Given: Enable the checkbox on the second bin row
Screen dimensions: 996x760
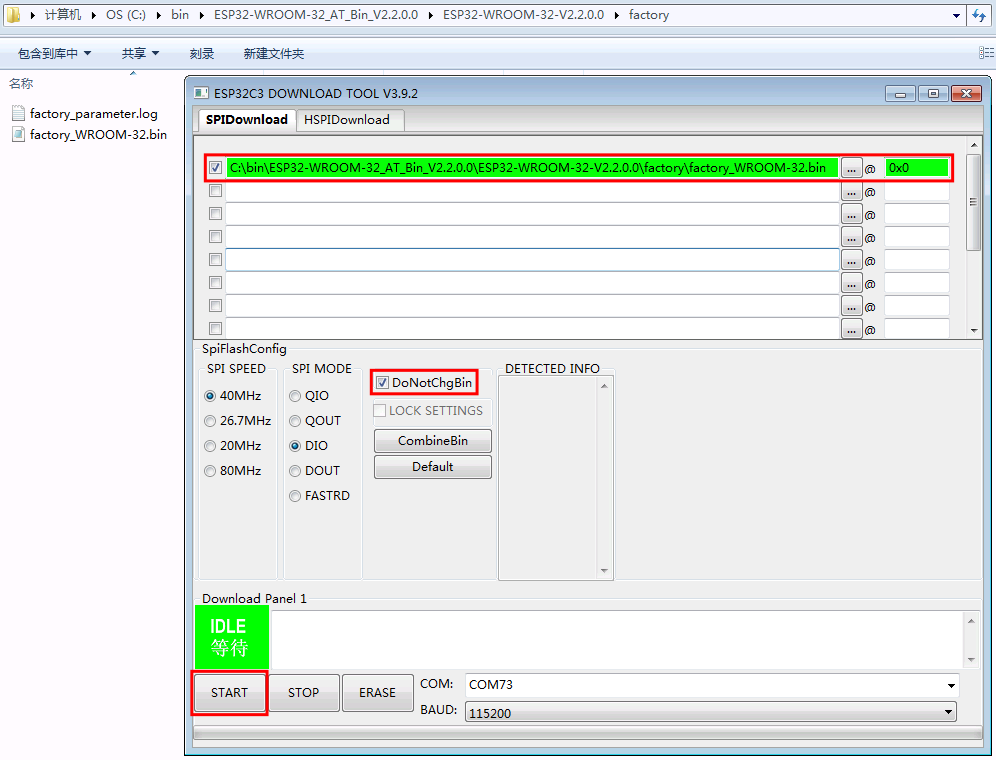Looking at the screenshot, I should 215,190.
